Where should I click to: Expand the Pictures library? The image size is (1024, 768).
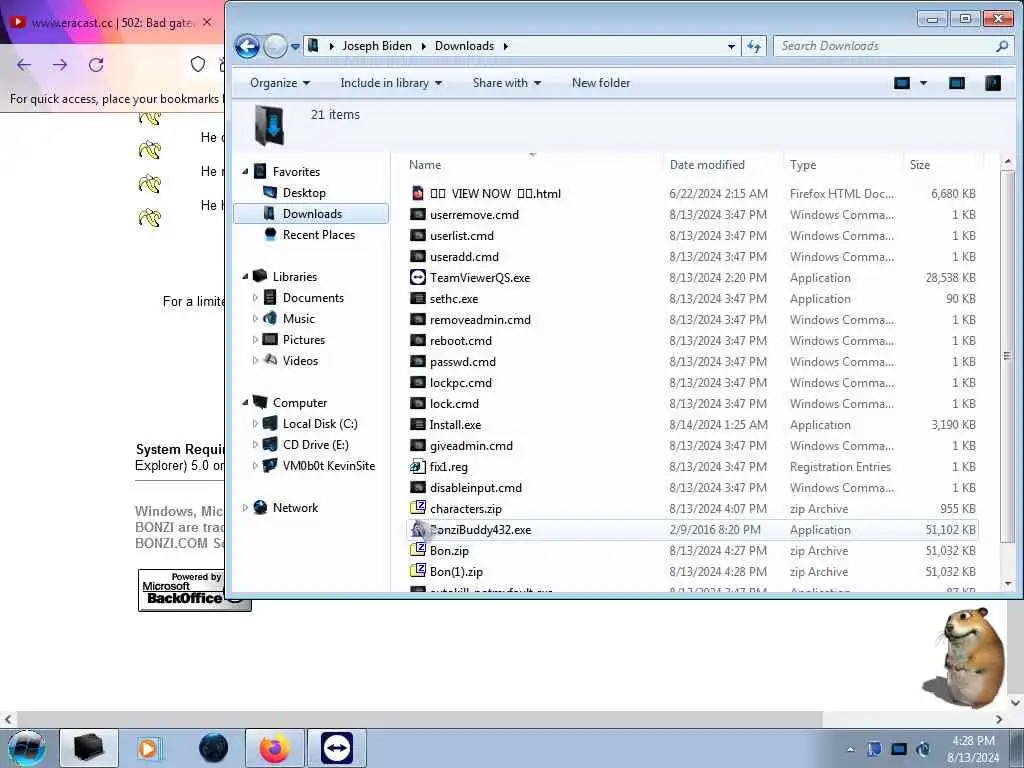pyautogui.click(x=255, y=340)
